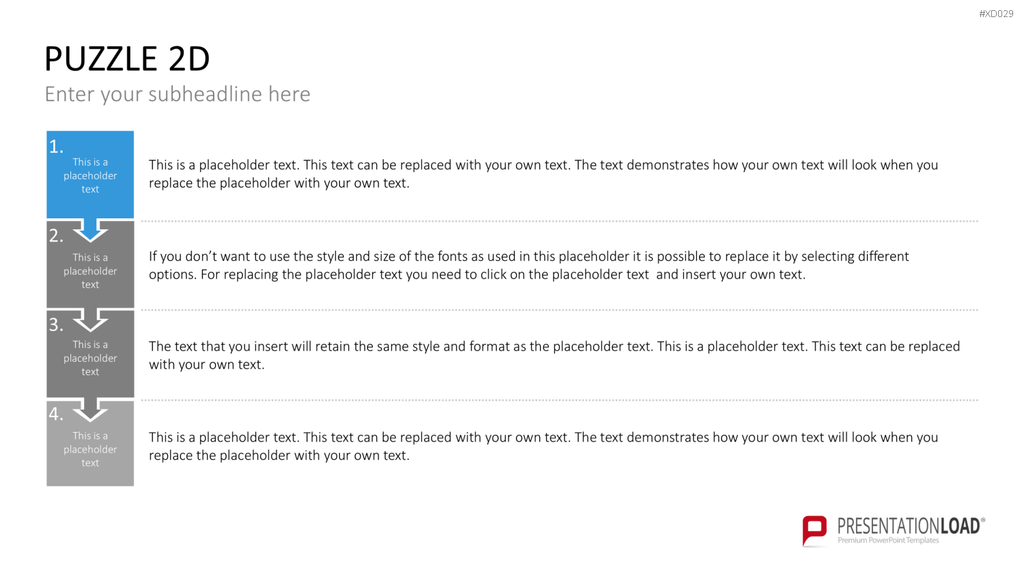Click the paragraph starting 'If you don't want'
The height and width of the screenshot is (576, 1024).
tap(529, 265)
